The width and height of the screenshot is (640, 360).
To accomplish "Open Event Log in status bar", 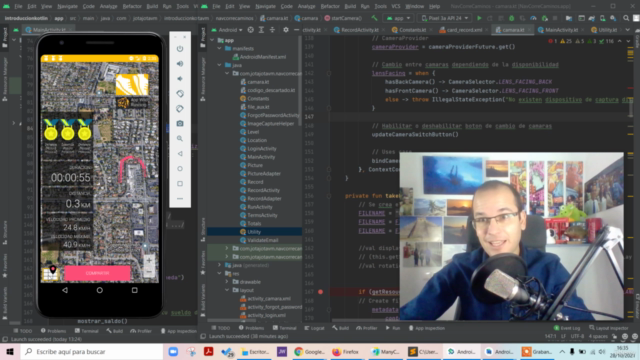I will [567, 328].
